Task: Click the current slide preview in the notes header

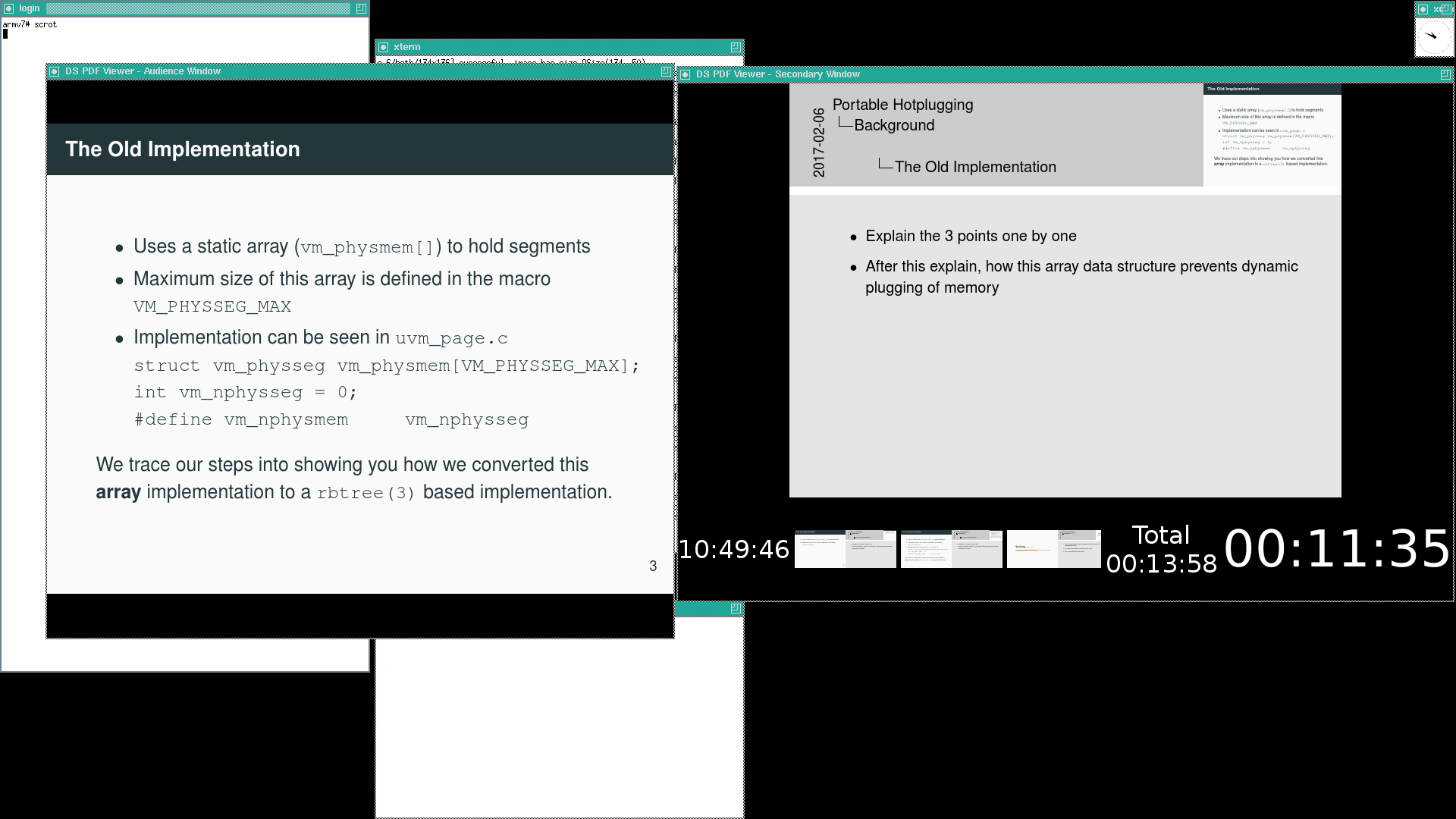Action: point(1272,135)
